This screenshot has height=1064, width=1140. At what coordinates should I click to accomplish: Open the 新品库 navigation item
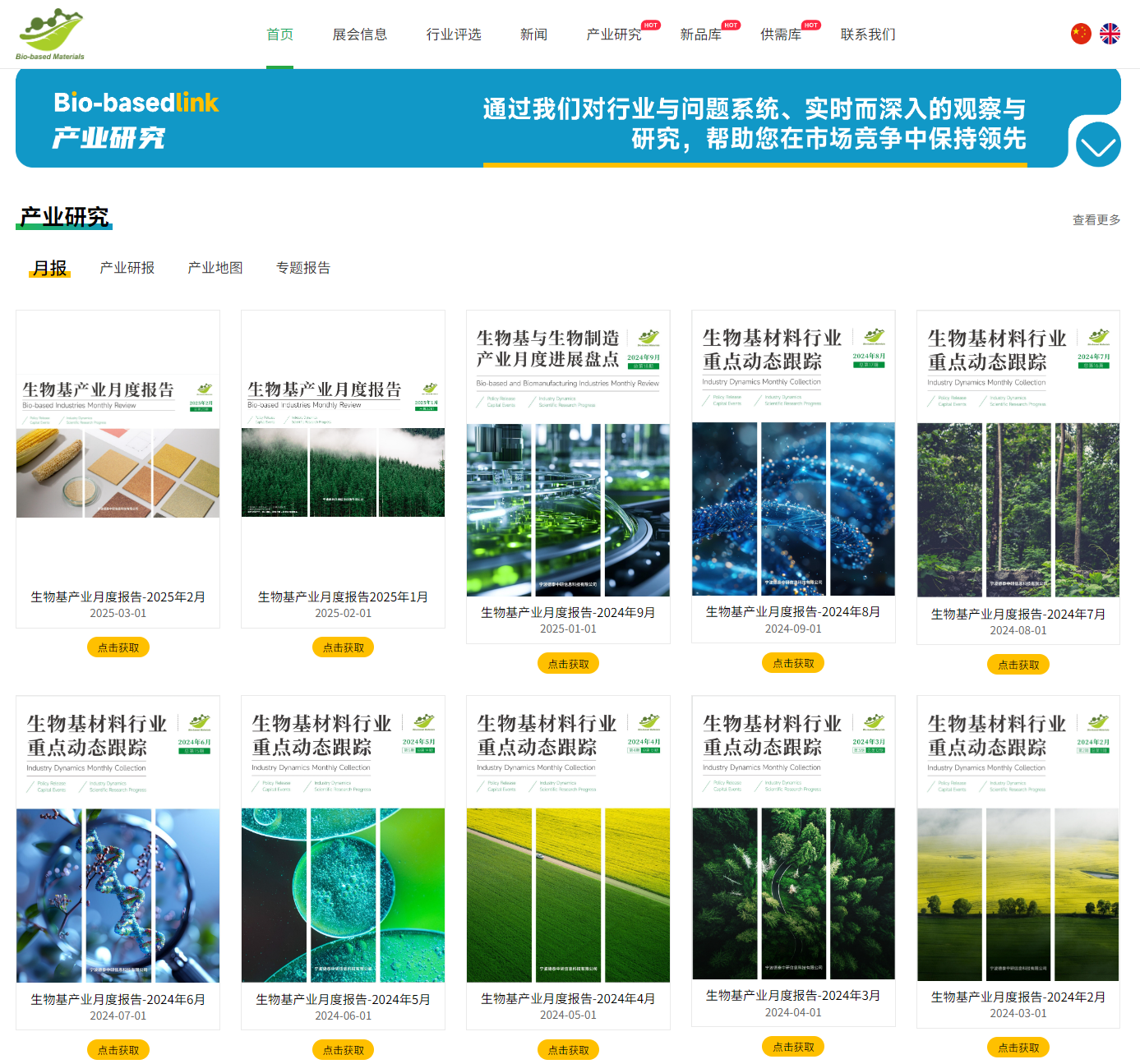700,35
